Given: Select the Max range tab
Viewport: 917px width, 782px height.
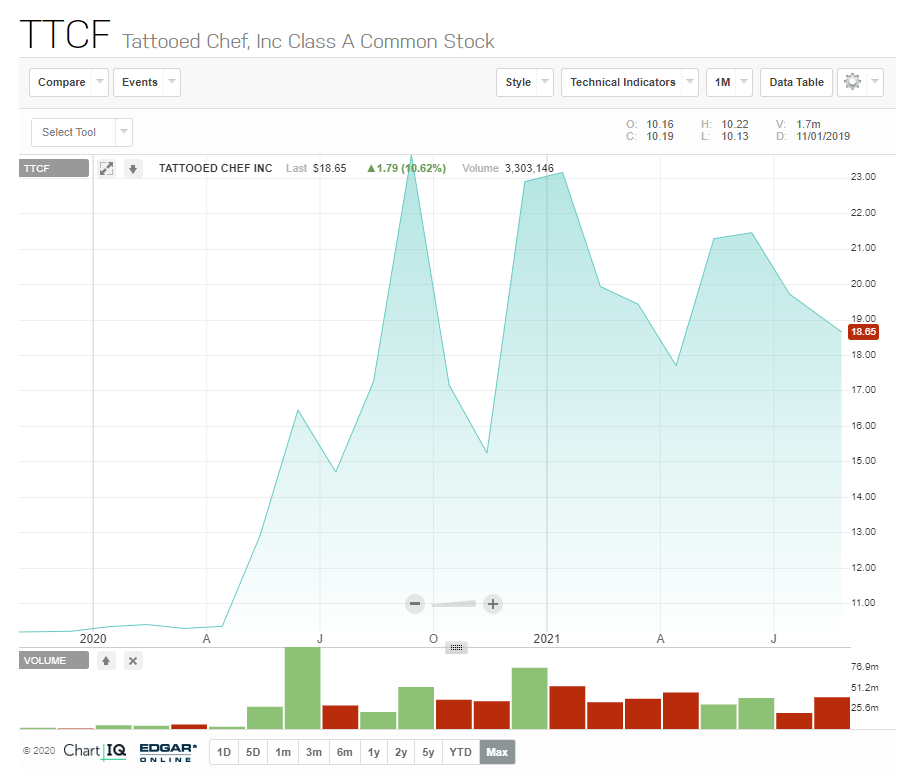Looking at the screenshot, I should pyautogui.click(x=497, y=752).
